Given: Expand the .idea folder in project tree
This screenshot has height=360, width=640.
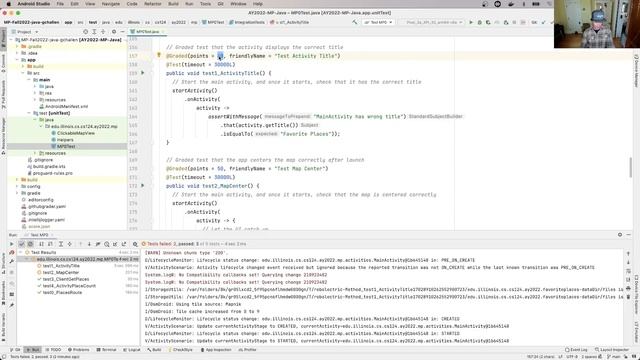Looking at the screenshot, I should (17, 53).
